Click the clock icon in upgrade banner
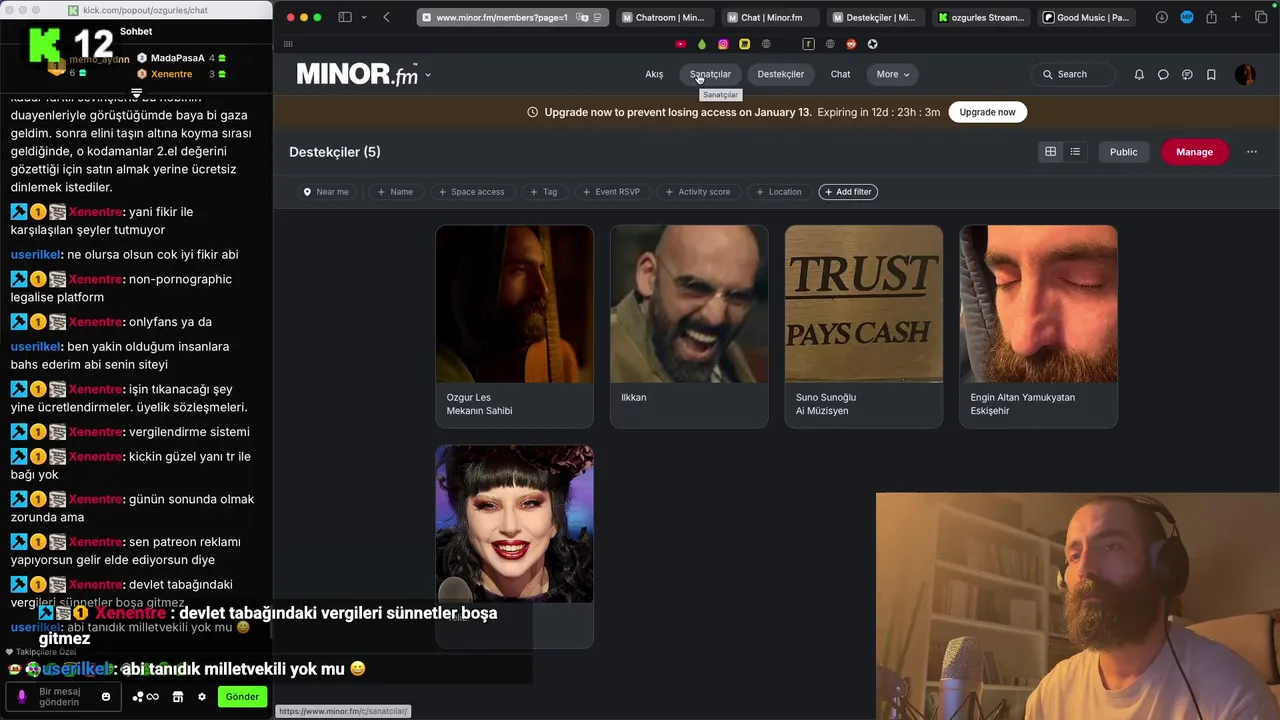 coord(532,112)
